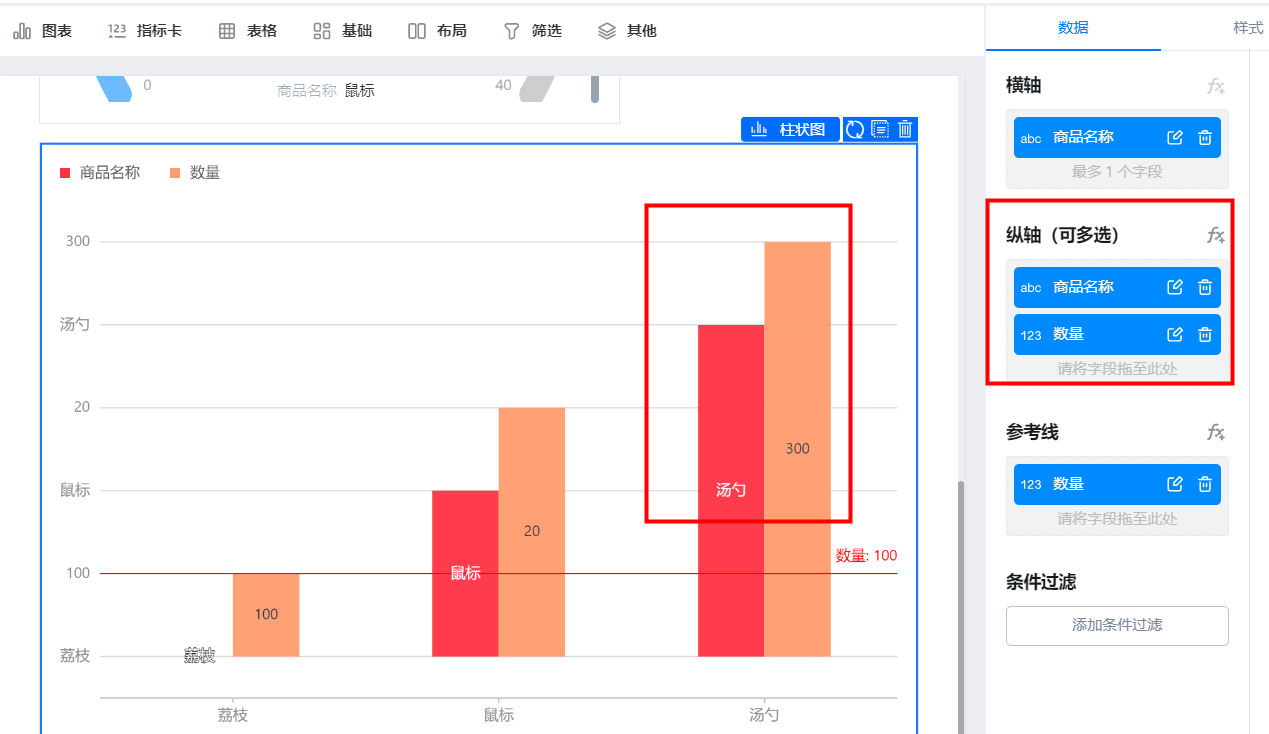Screen dimensions: 1269x734
Task: Click the 100 tick label on the y-axis
Action: click(78, 573)
